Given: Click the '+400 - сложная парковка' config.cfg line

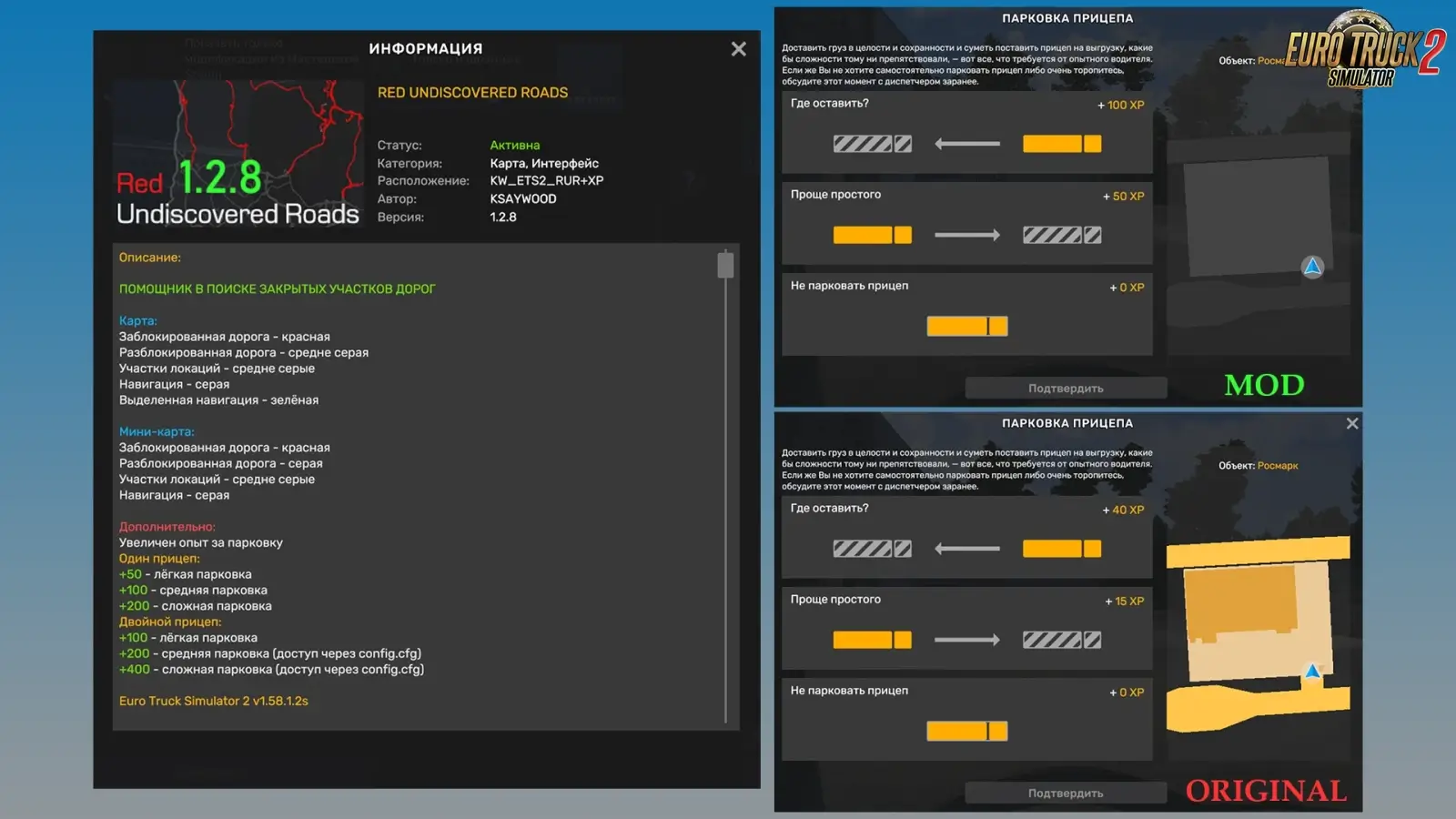Looking at the screenshot, I should click(x=272, y=670).
